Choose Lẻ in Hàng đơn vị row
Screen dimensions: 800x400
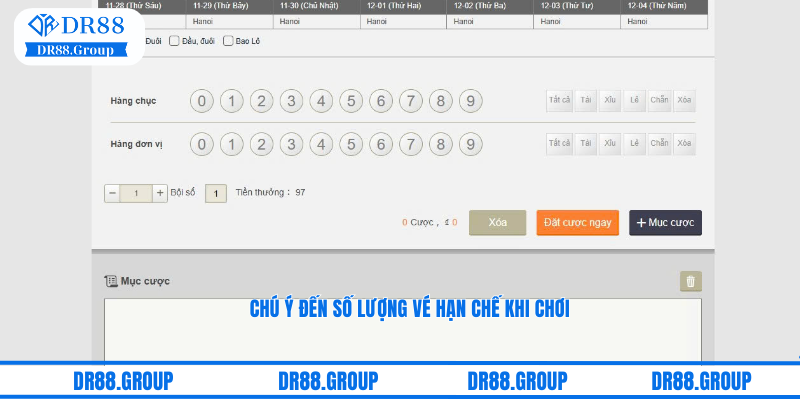(634, 144)
